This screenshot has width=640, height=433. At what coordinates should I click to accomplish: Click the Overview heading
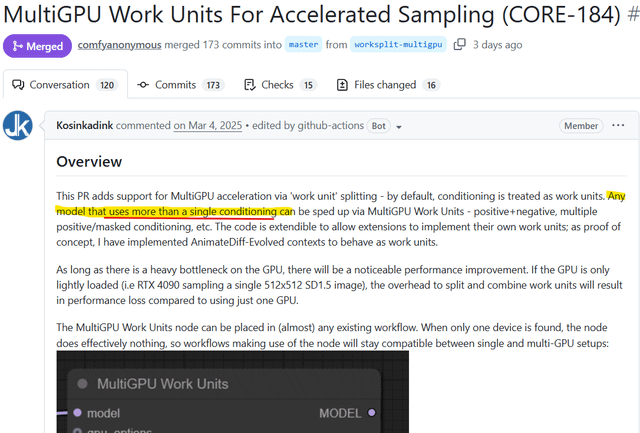89,162
